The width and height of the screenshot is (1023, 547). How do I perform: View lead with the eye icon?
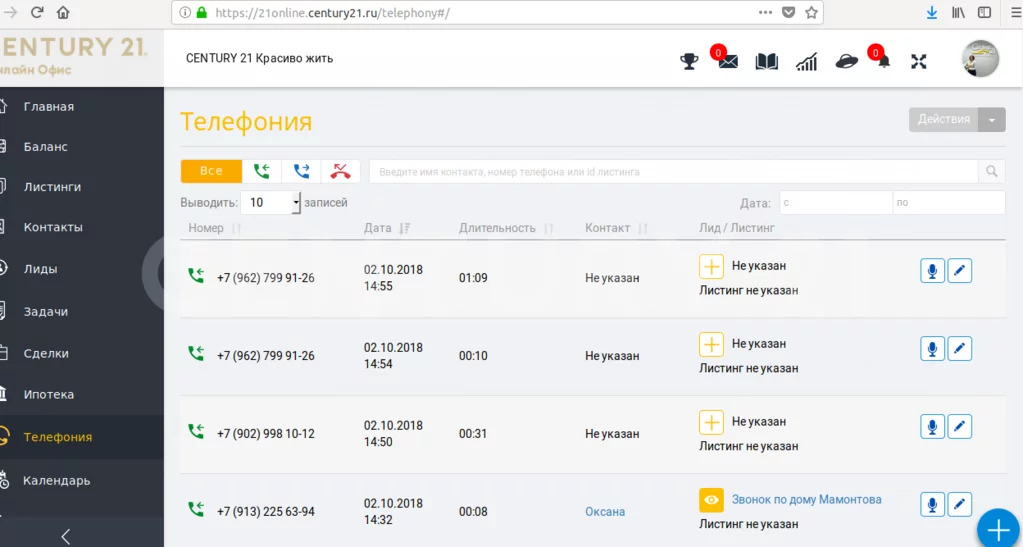point(711,500)
